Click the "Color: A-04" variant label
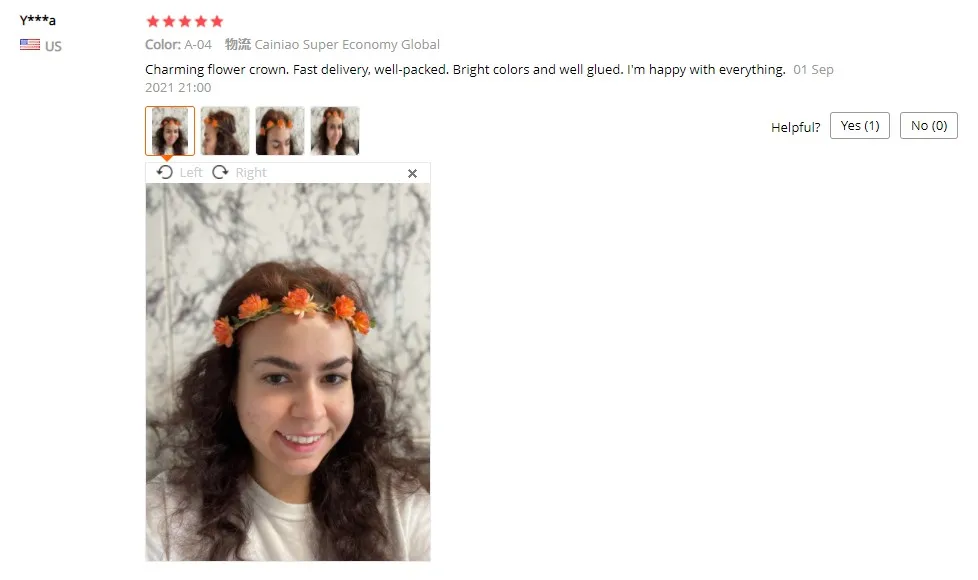Screen dimensions: 978x580 [x=178, y=45]
